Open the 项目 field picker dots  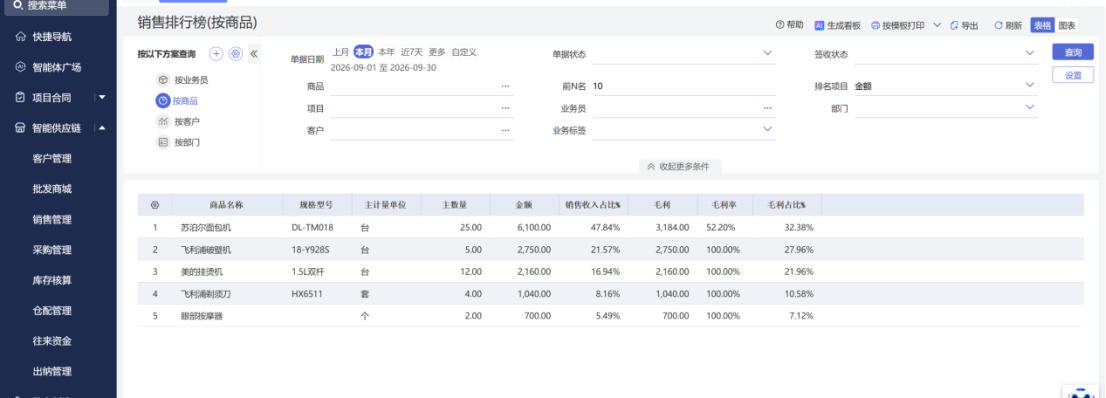point(506,108)
